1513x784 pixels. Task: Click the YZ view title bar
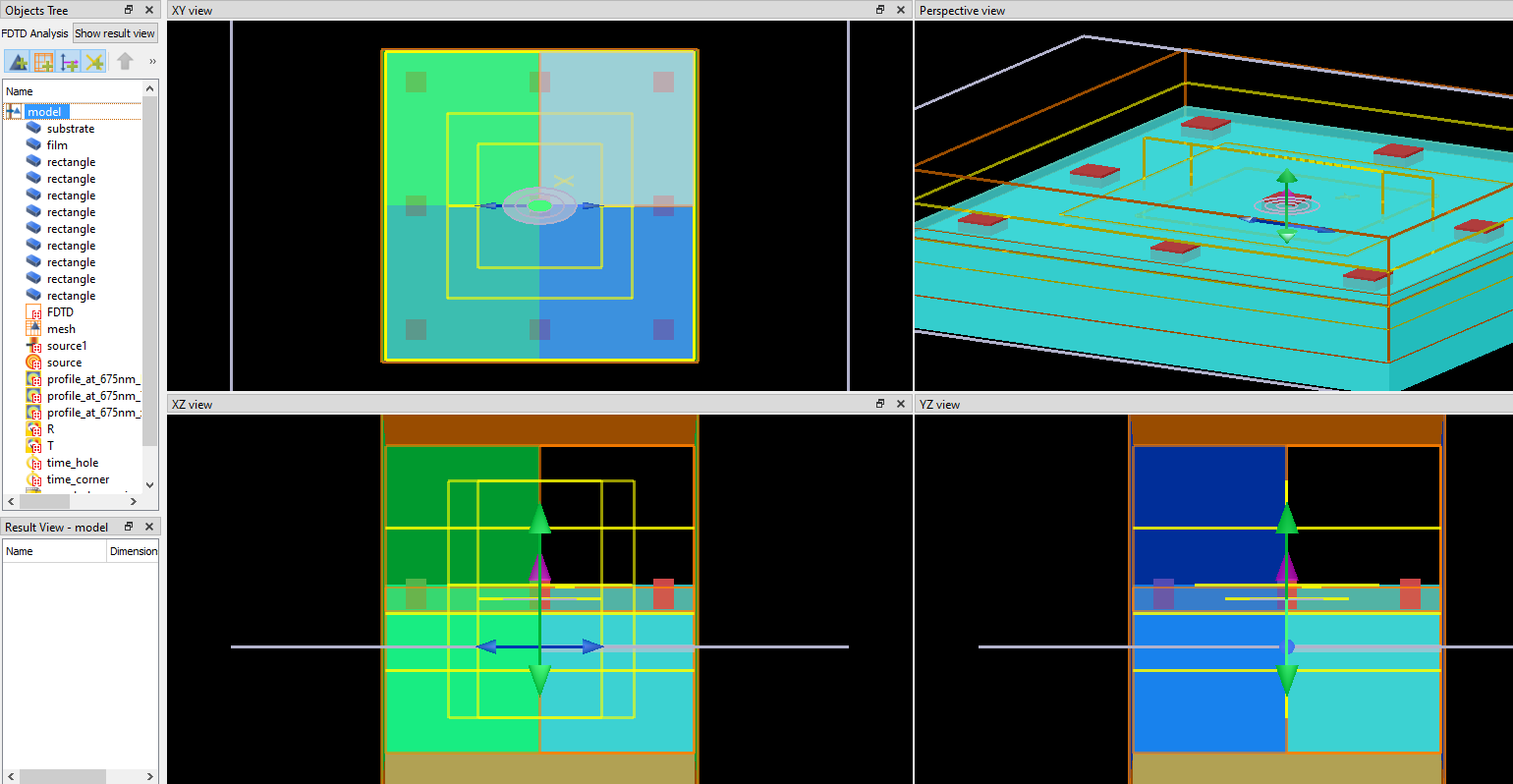pyautogui.click(x=1213, y=404)
